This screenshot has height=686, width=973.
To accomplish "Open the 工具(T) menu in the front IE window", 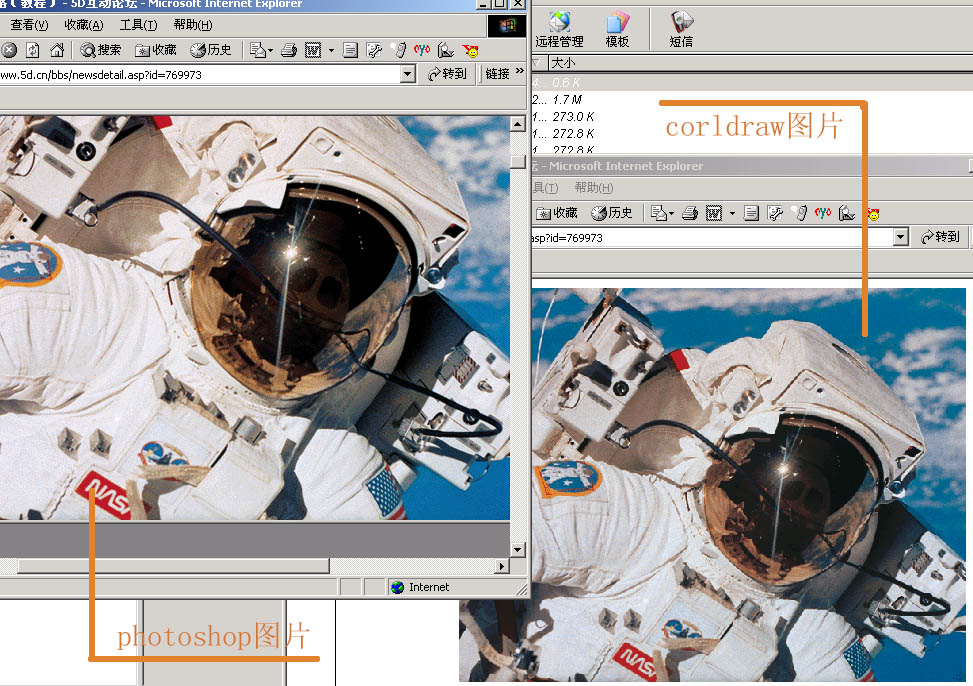I will coord(138,25).
